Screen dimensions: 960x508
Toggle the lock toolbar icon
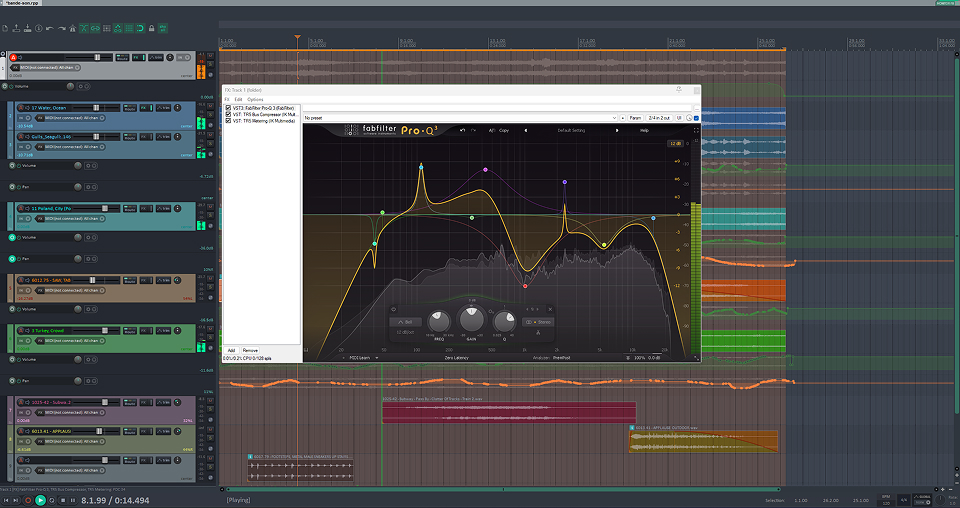(x=151, y=28)
